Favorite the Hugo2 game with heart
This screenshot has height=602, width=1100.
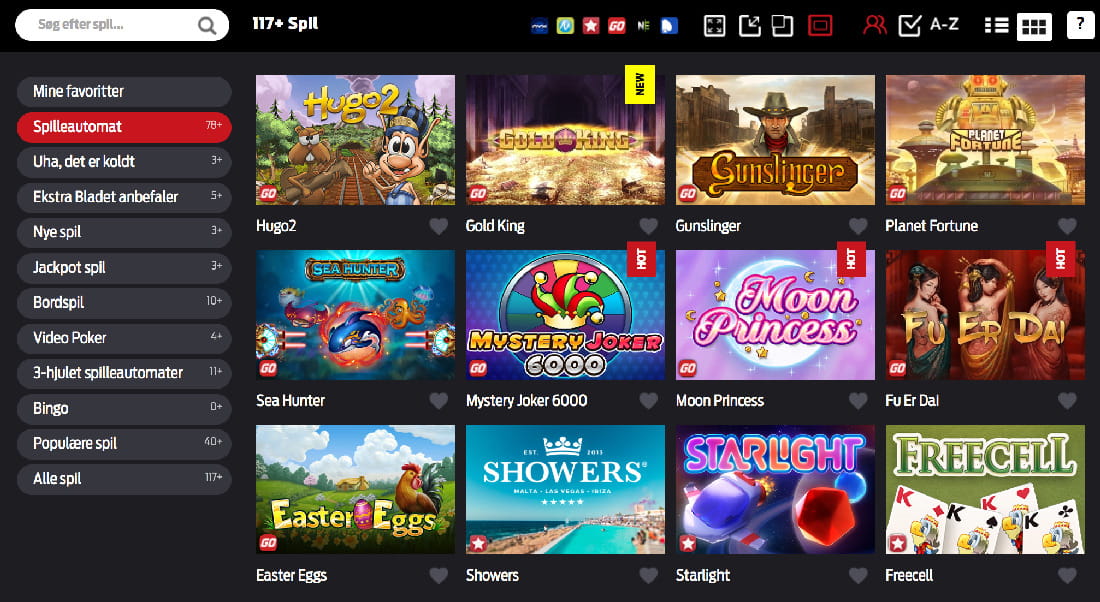pyautogui.click(x=438, y=226)
